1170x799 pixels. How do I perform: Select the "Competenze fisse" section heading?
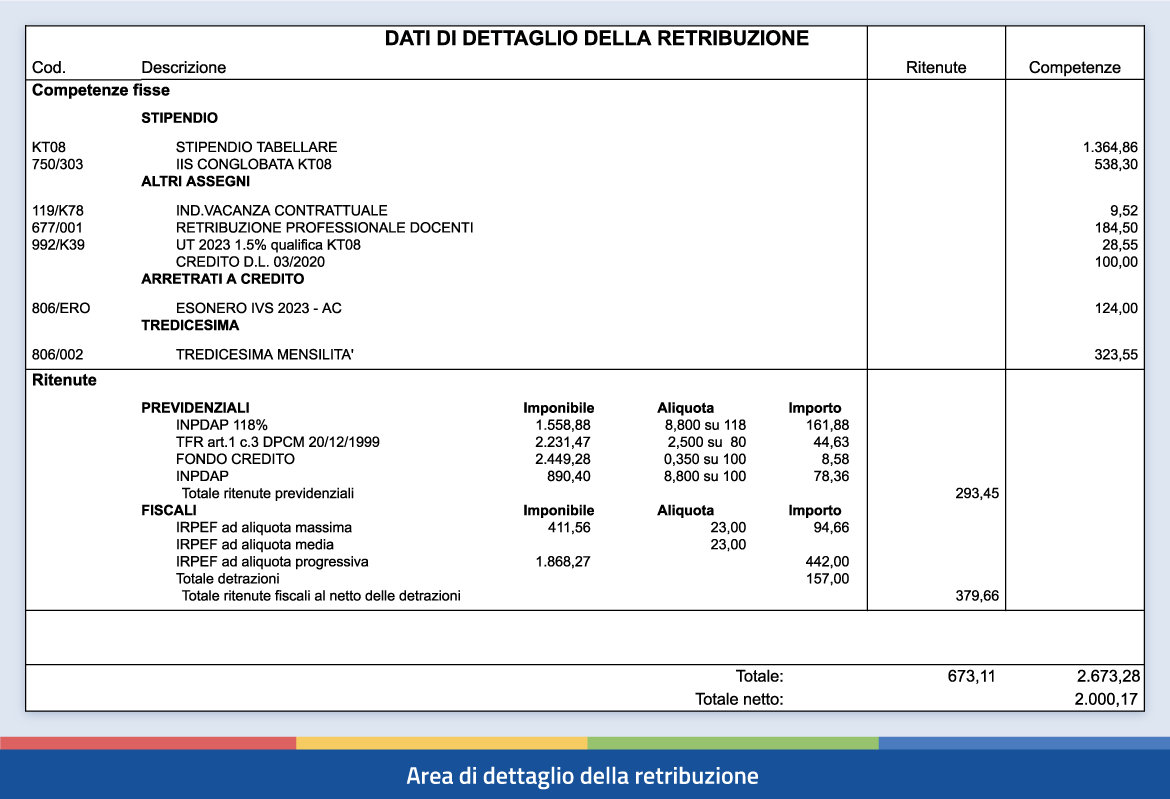coord(101,90)
